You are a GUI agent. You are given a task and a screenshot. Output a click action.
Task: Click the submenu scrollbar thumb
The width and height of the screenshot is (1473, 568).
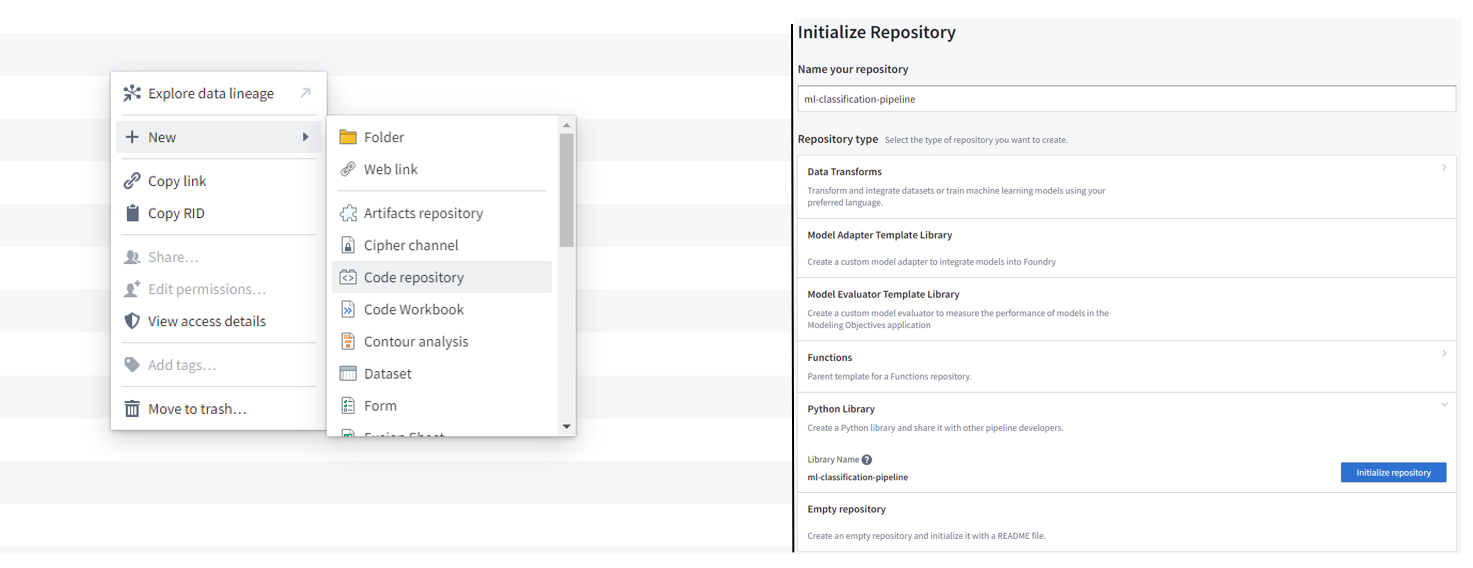tap(567, 190)
